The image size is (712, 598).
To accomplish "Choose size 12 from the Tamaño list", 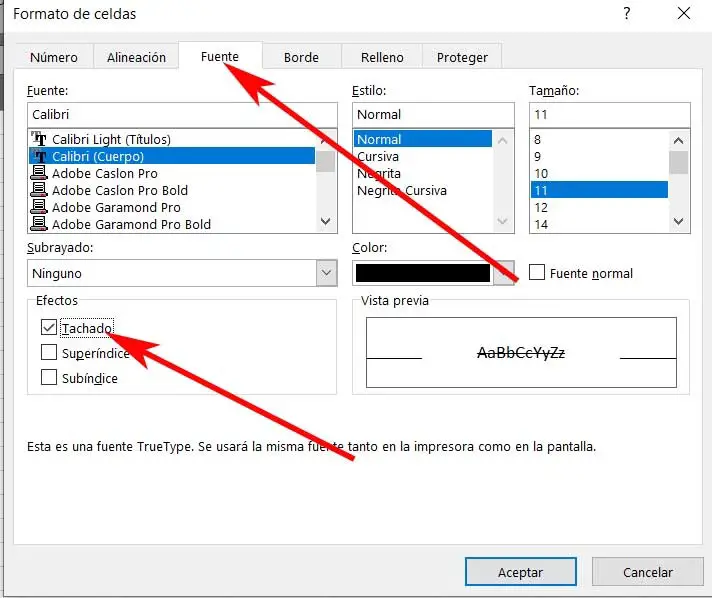I will click(541, 208).
